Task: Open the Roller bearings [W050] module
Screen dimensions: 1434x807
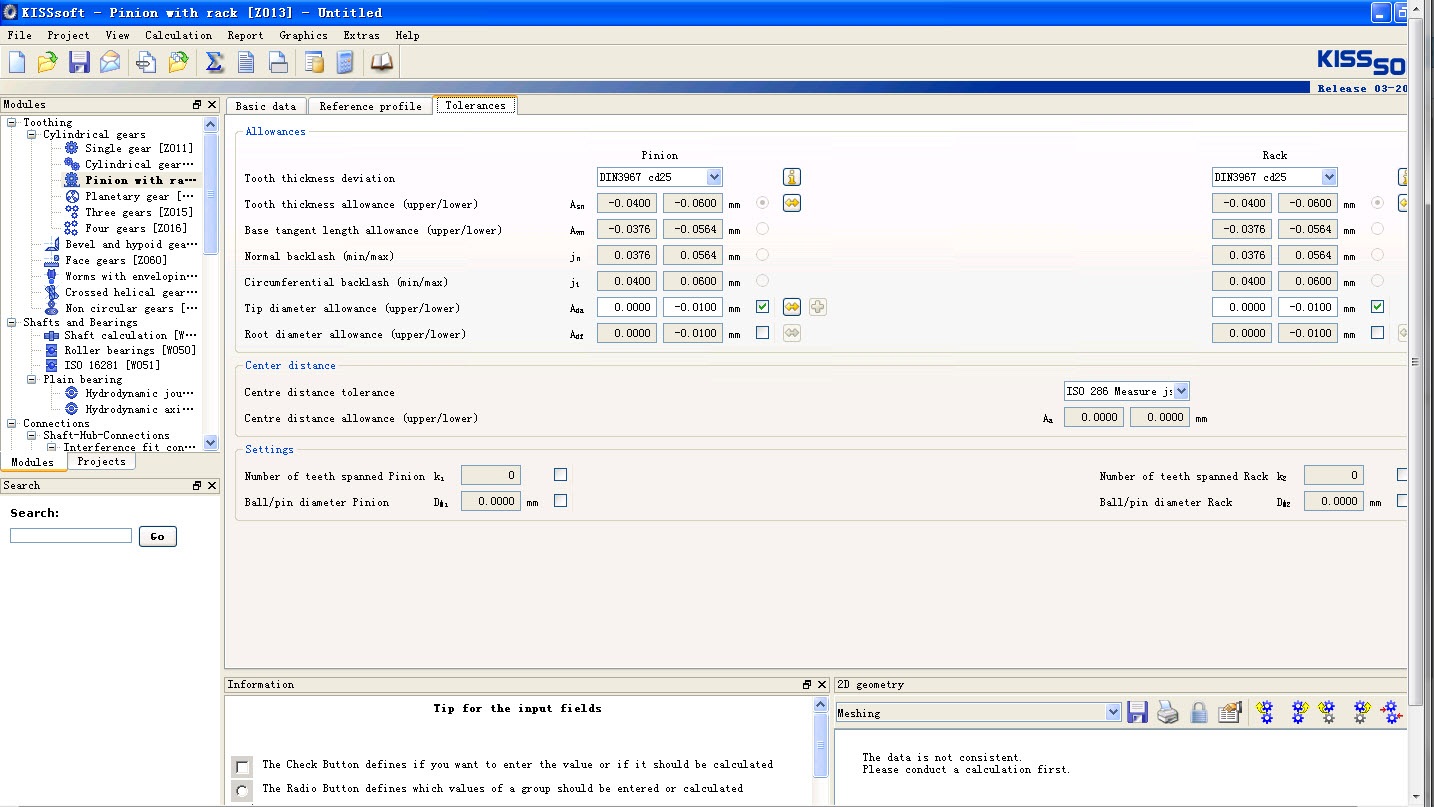Action: (x=130, y=350)
